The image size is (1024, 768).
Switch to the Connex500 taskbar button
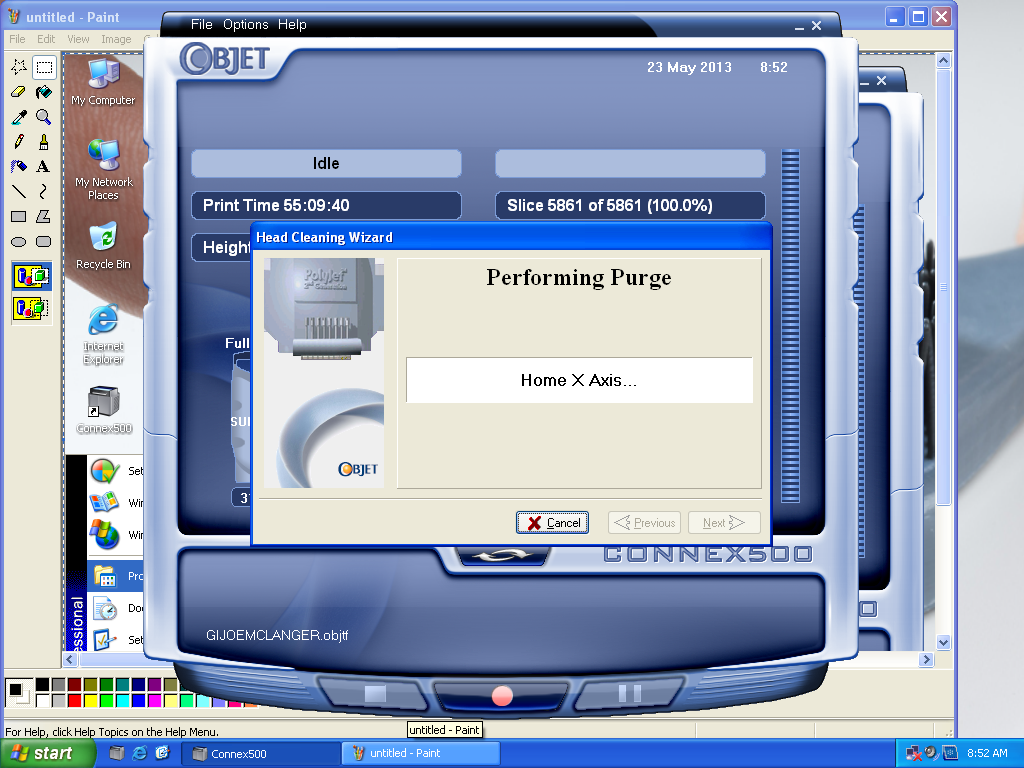tap(260, 754)
